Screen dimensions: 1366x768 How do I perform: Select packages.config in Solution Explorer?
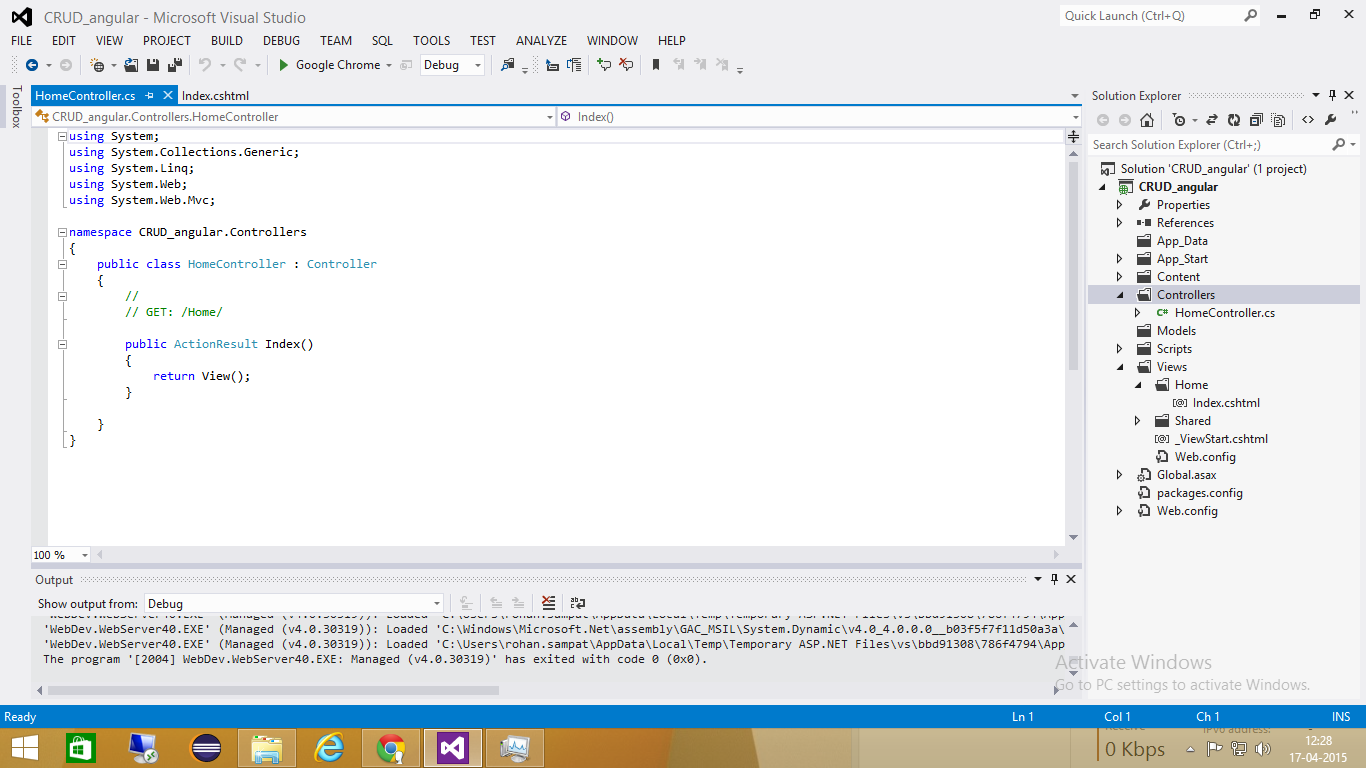coord(1200,493)
